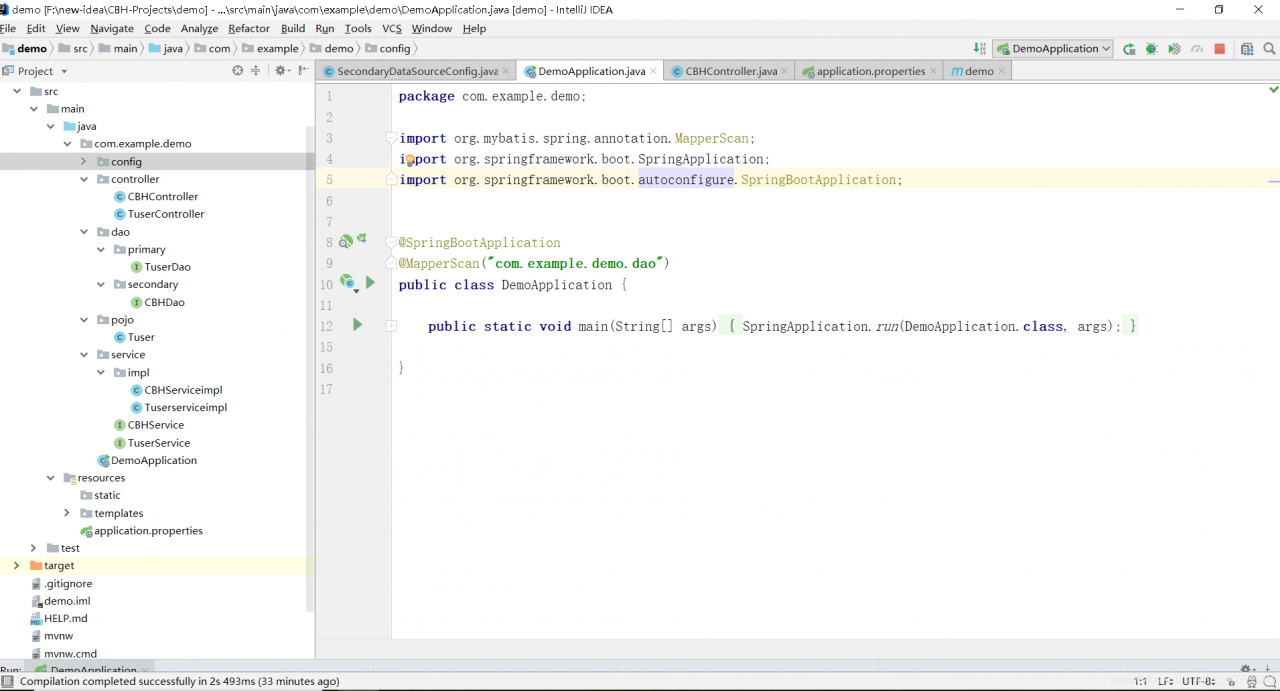Click the LF line separator in status bar
Image resolution: width=1280 pixels, height=691 pixels.
(1166, 681)
